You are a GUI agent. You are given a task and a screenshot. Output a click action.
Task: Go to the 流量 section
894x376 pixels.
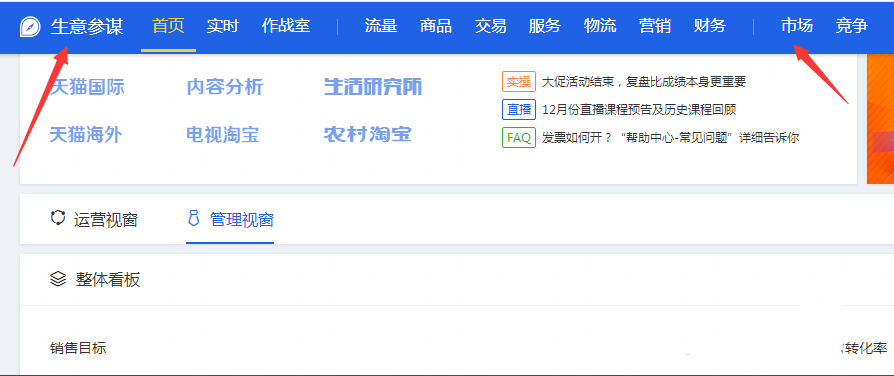[x=381, y=26]
